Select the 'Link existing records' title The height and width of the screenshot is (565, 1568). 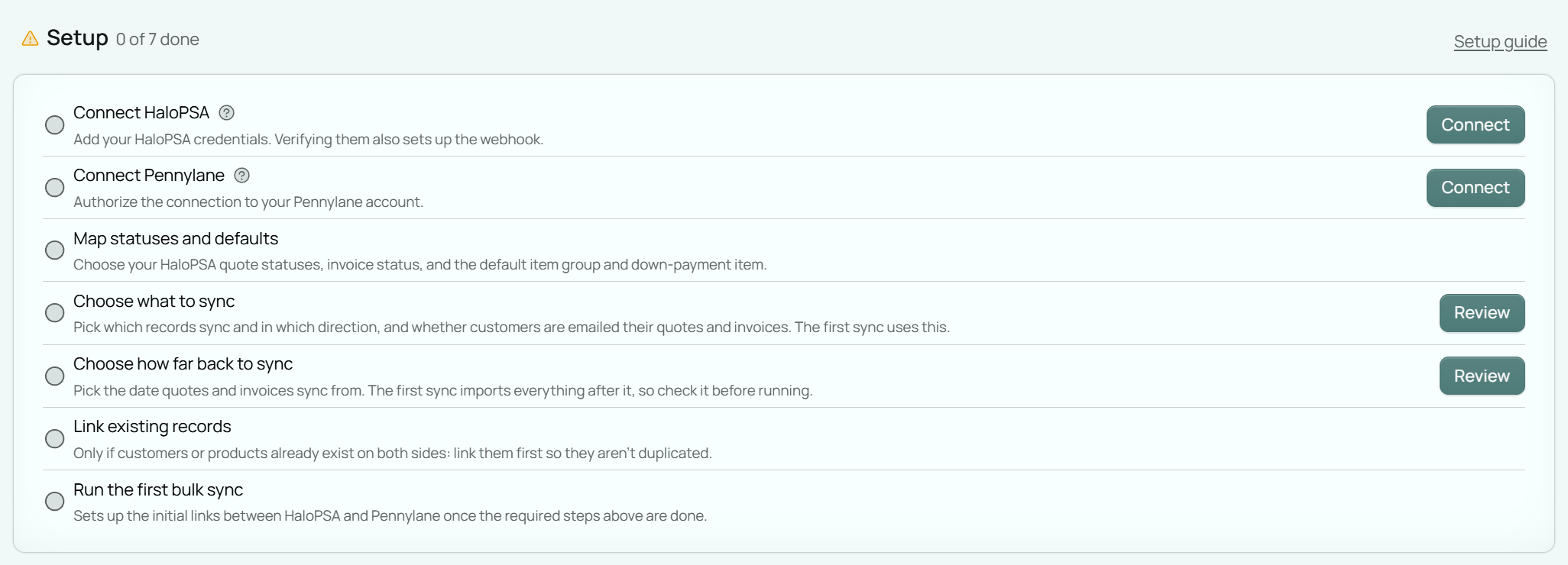click(x=152, y=426)
